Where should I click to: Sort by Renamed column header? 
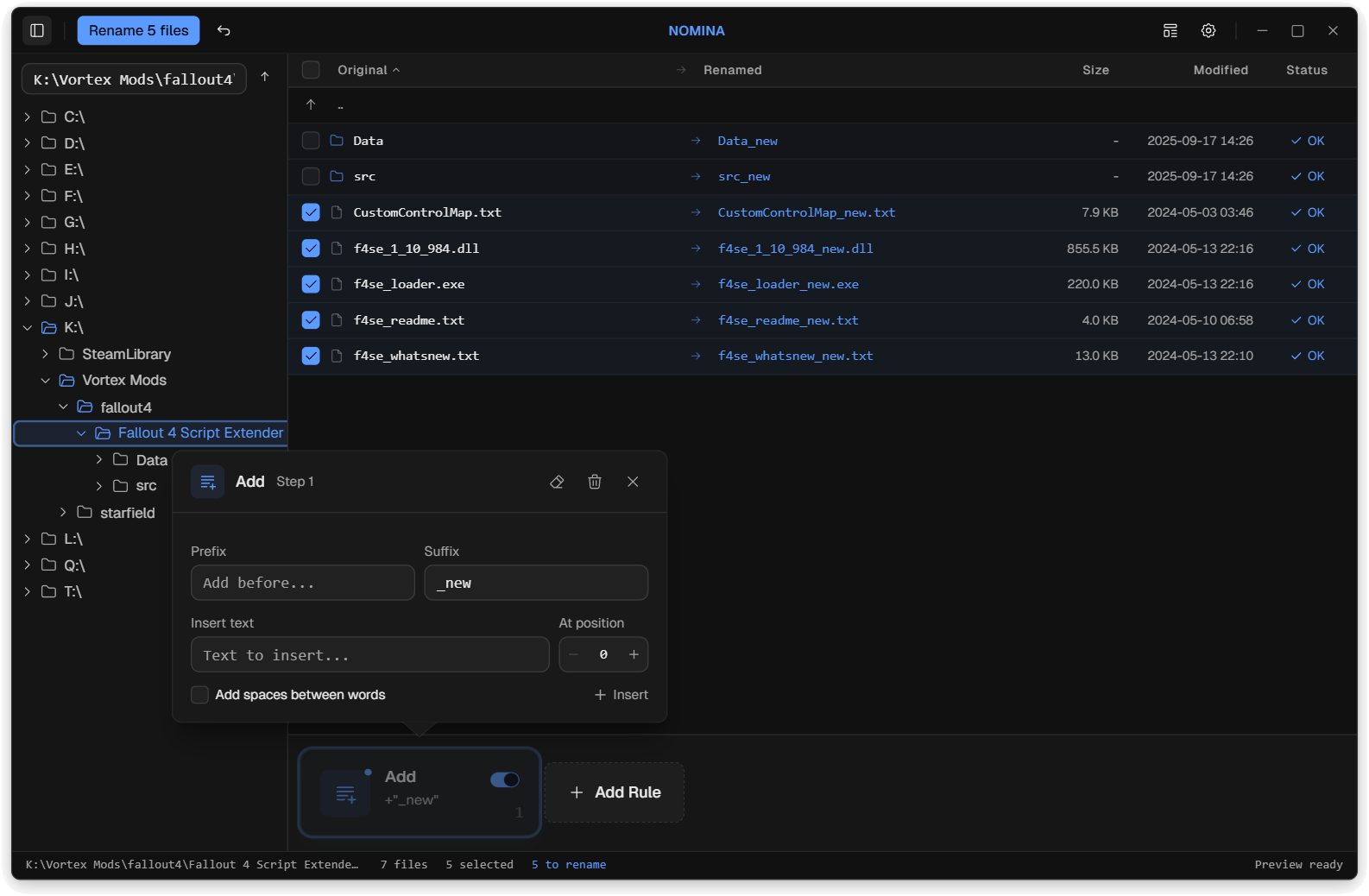[x=732, y=70]
